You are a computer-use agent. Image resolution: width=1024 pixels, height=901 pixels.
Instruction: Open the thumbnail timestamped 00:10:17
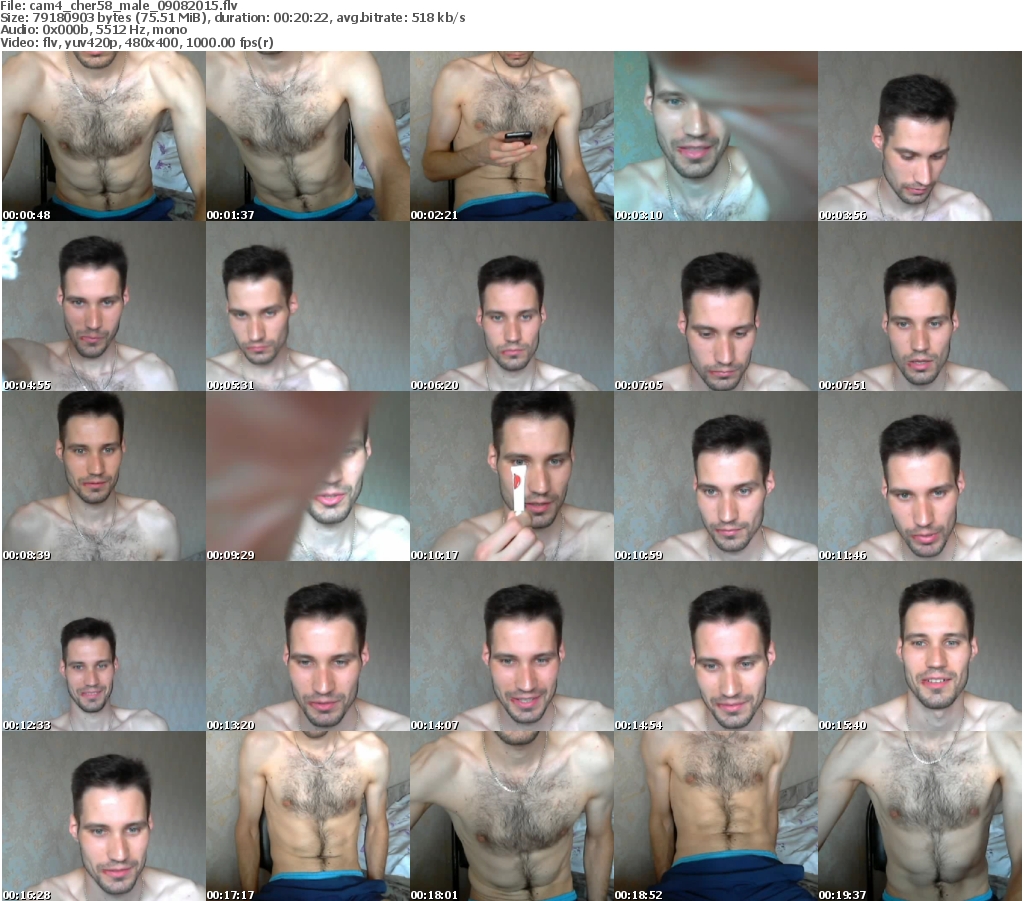point(512,476)
